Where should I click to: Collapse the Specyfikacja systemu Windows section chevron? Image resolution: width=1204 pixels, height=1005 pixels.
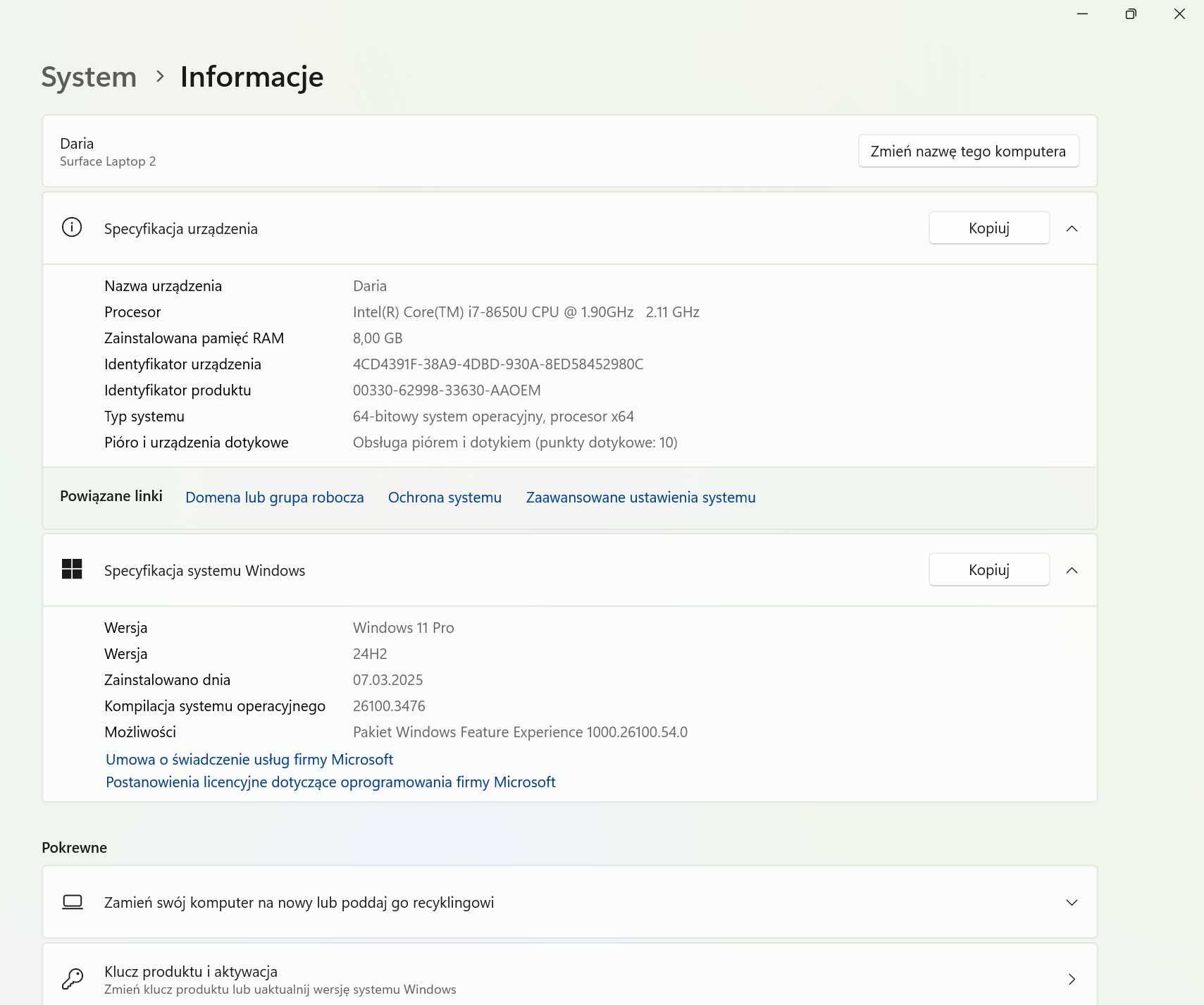click(x=1072, y=570)
